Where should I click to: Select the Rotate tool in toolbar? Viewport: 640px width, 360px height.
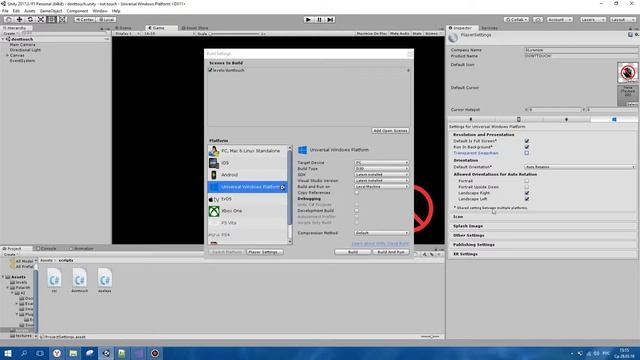pyautogui.click(x=30, y=19)
